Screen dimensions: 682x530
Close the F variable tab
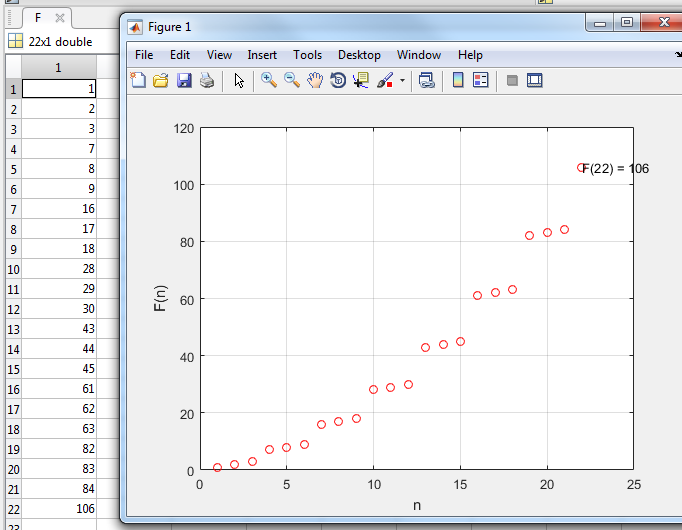(60, 18)
